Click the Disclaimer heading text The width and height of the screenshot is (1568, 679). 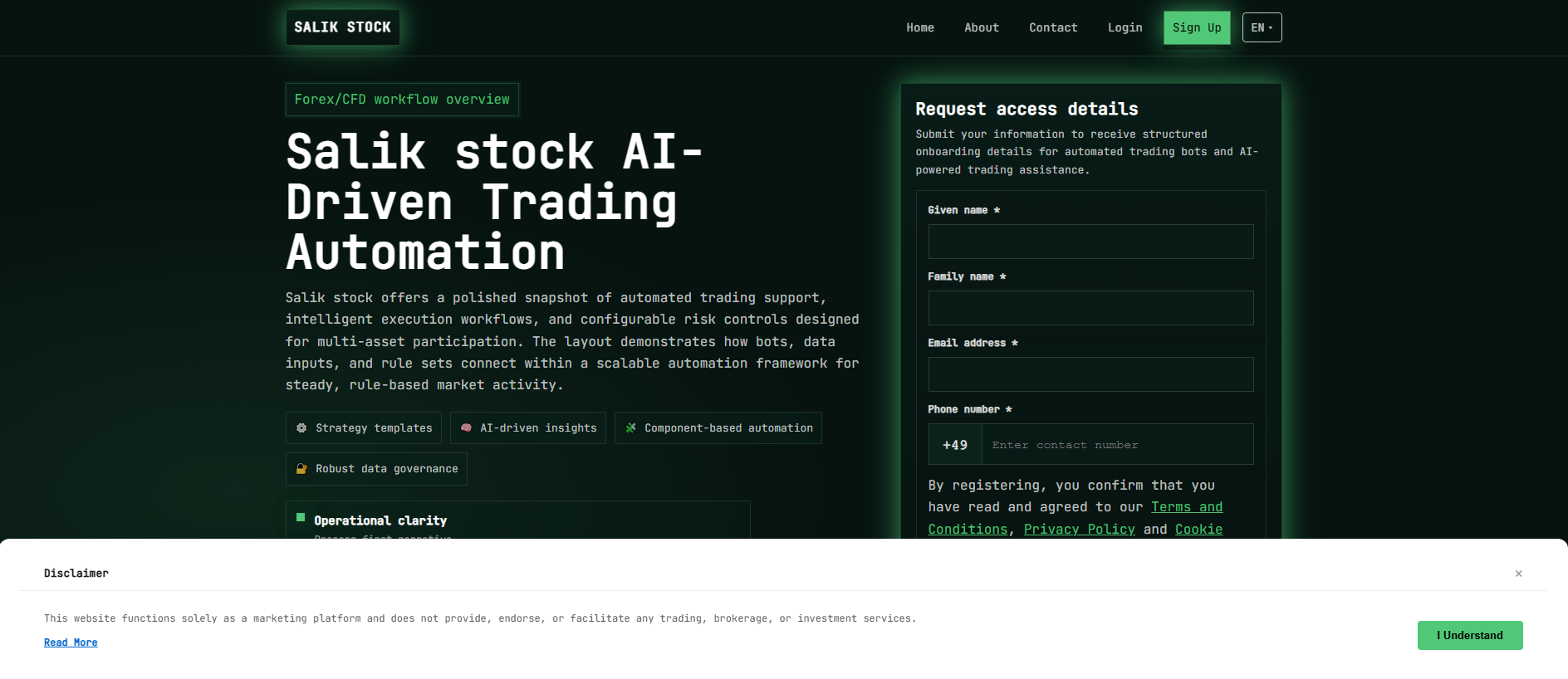point(76,574)
